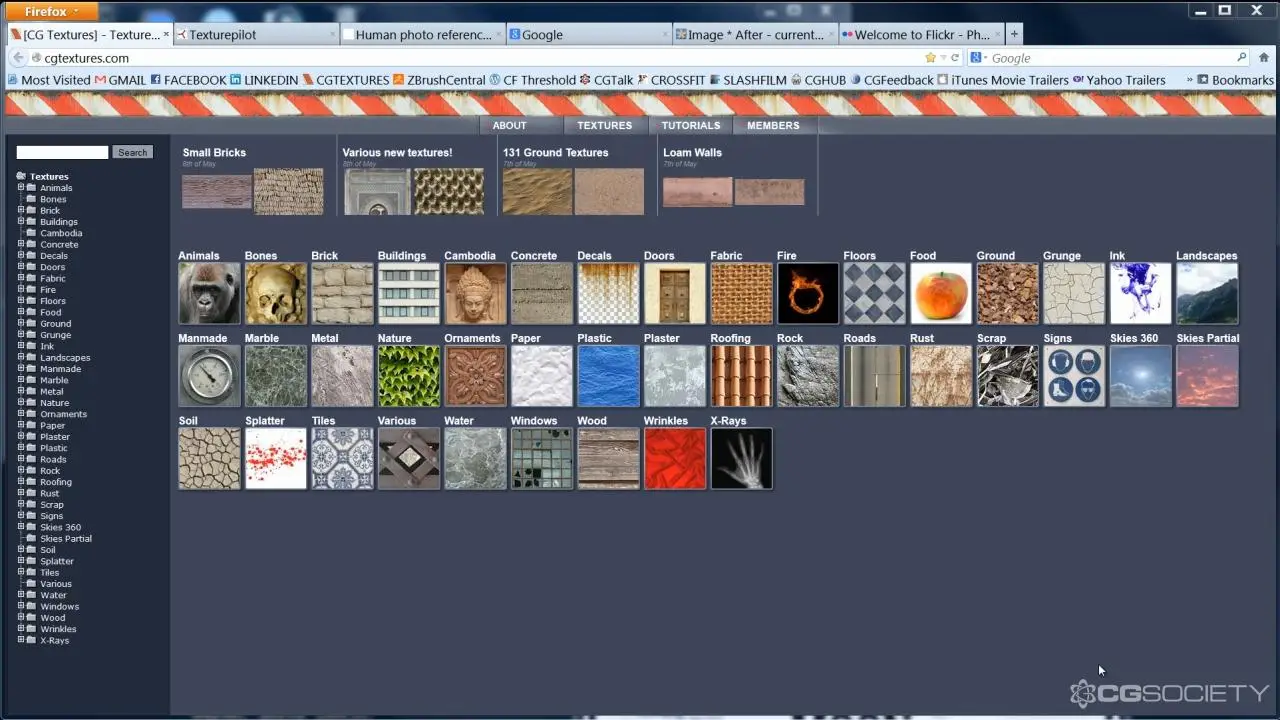
Task: Focus the Google search box
Action: (x=1112, y=58)
